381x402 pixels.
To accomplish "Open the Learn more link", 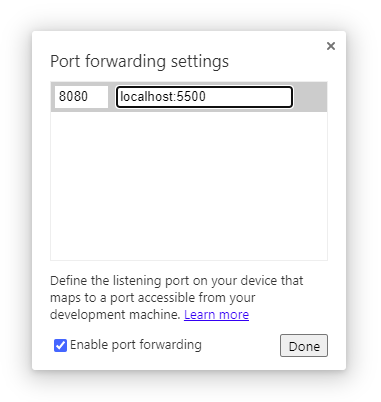I will tap(216, 315).
